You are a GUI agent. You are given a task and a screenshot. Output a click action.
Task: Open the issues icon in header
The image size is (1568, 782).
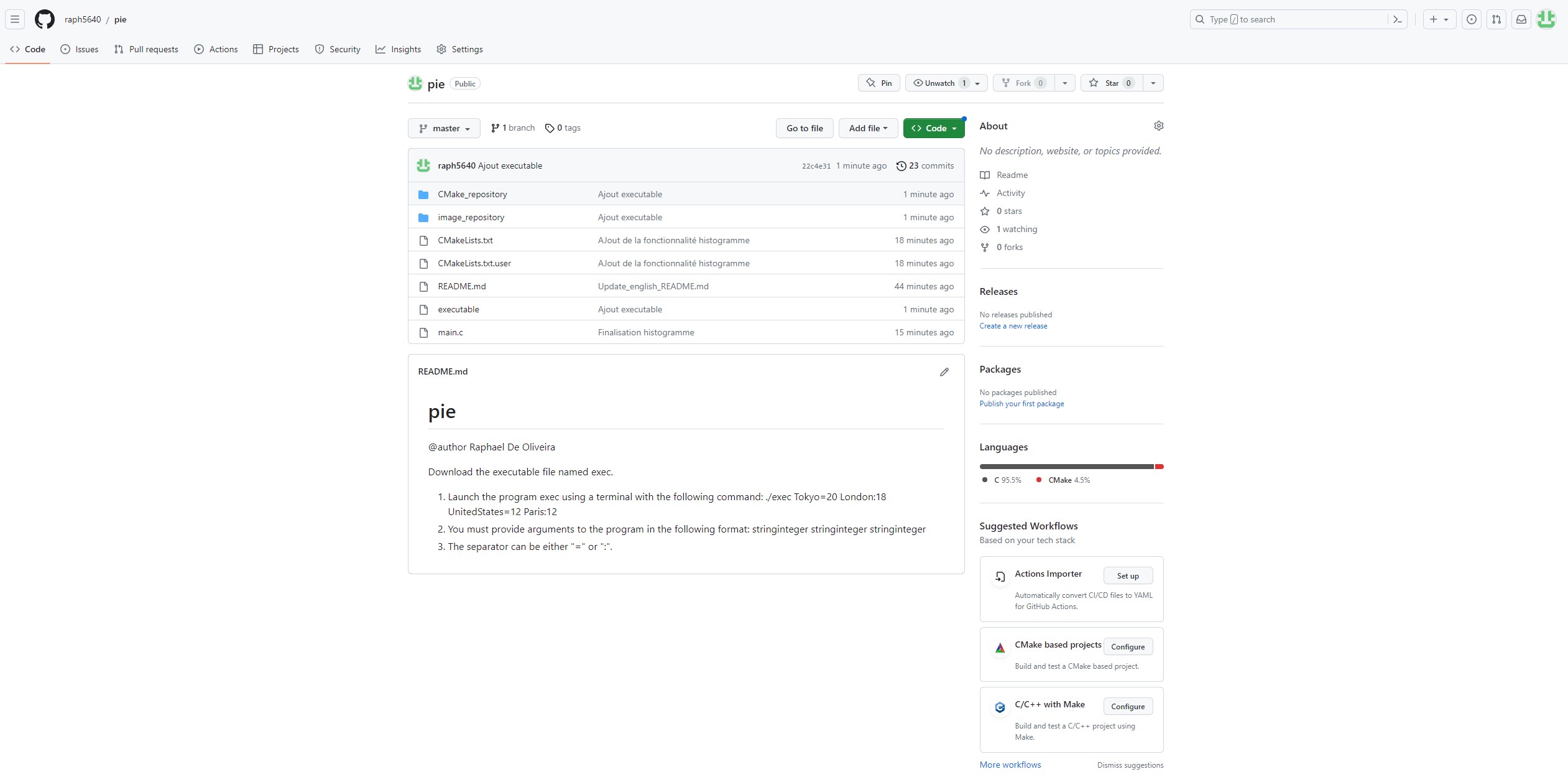tap(1471, 19)
